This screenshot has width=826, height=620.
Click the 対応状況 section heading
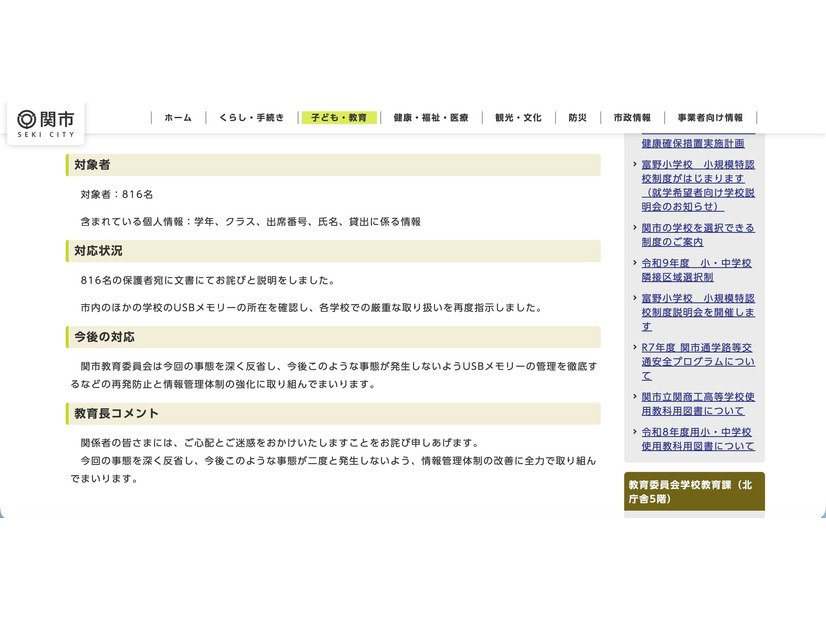pos(333,251)
